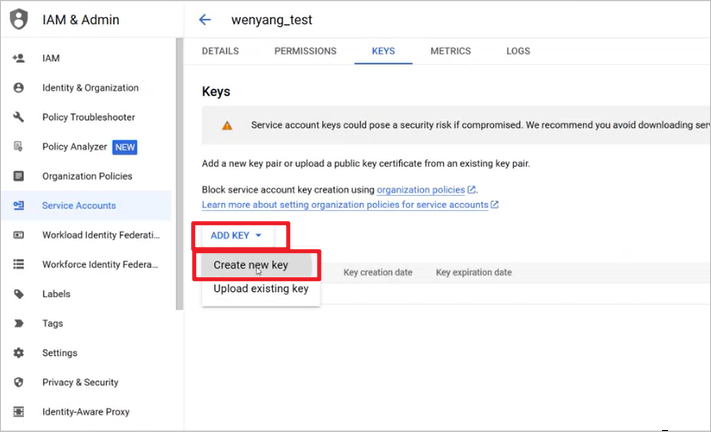Click the Privacy & Security shield icon

click(19, 382)
